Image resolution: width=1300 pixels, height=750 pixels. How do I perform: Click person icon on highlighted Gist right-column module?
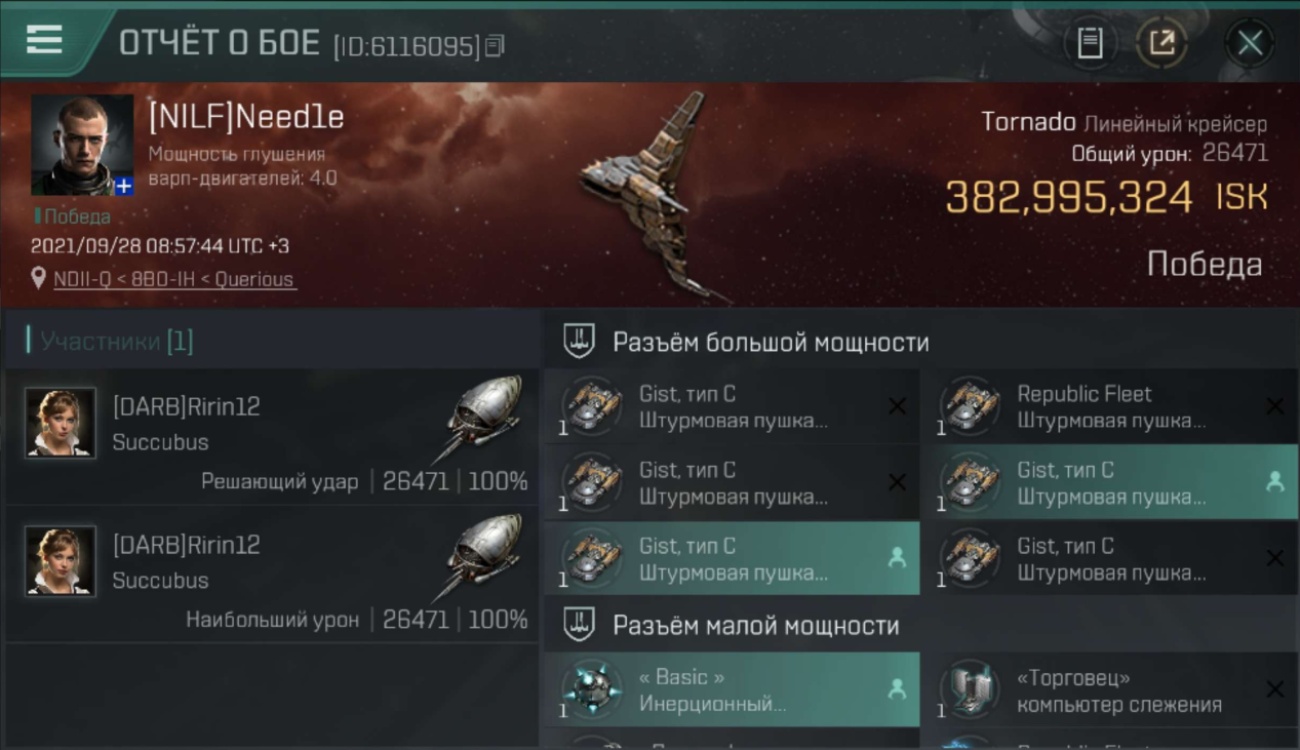coord(1274,482)
